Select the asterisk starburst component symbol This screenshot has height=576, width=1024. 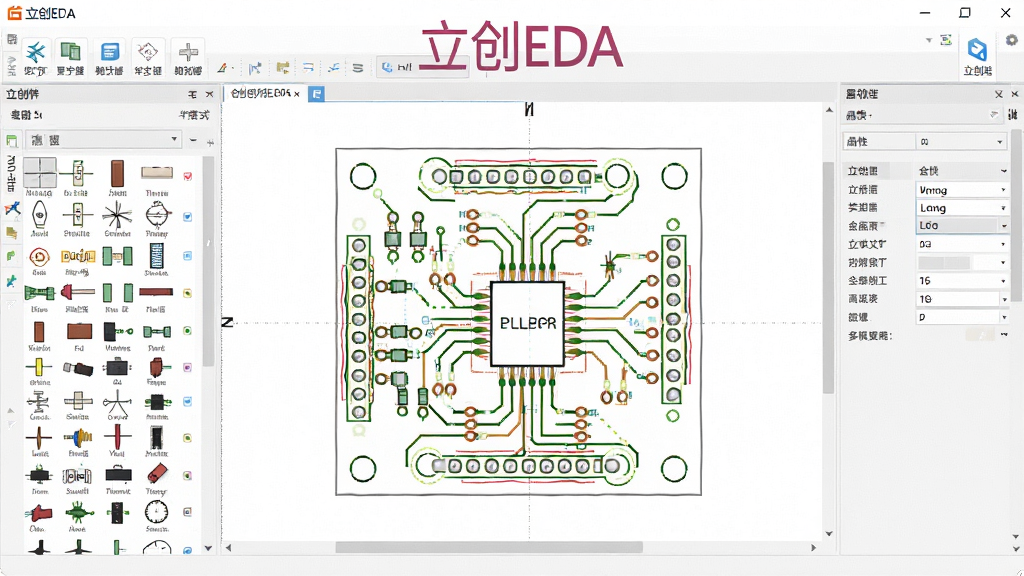pyautogui.click(x=118, y=215)
